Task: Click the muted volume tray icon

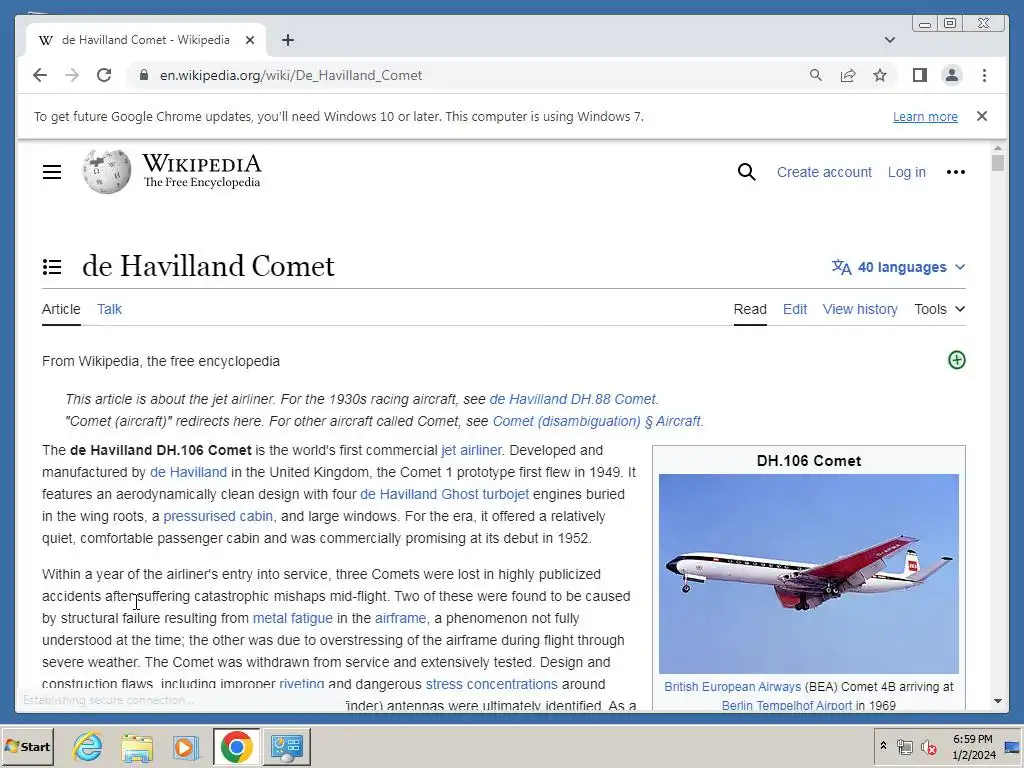Action: 928,746
